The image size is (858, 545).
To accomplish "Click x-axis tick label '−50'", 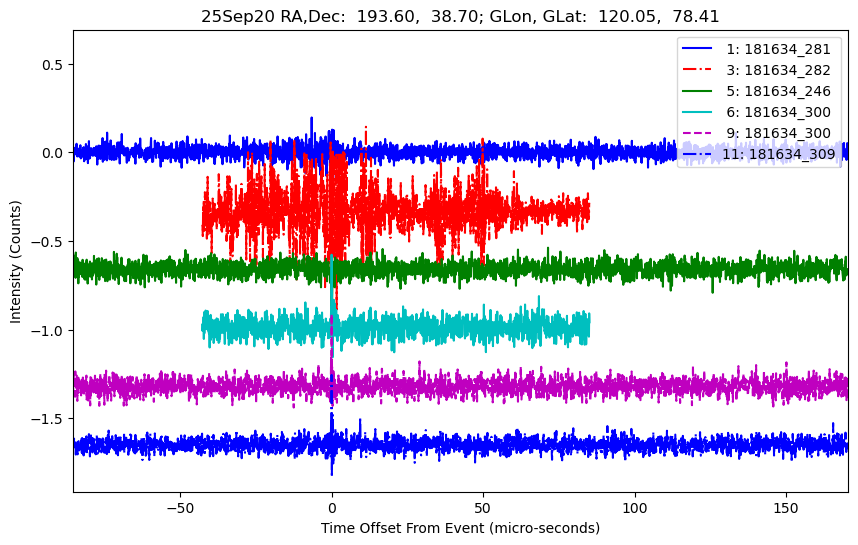I will click(180, 508).
